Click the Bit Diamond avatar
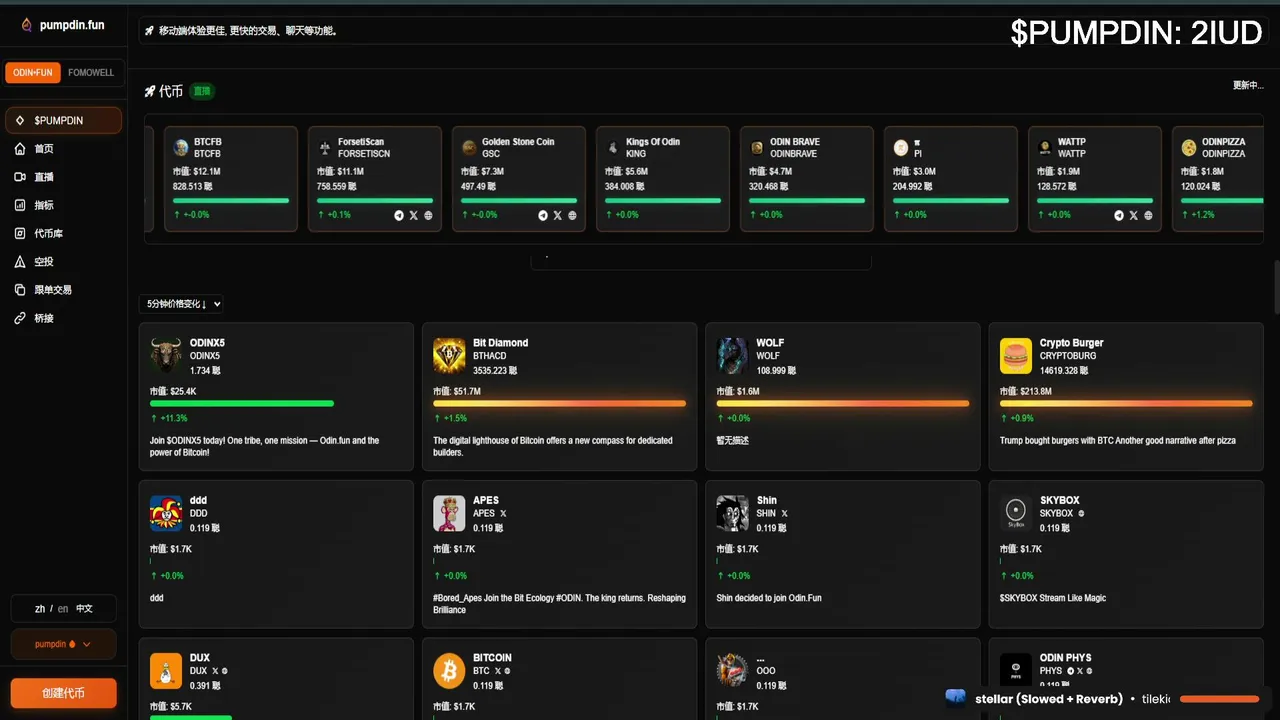Image resolution: width=1280 pixels, height=720 pixels. pos(449,355)
